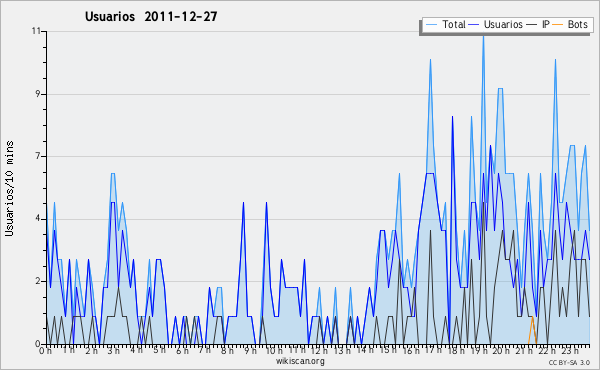Click the x-axis label '6 h'
The width and height of the screenshot is (600, 370).
pyautogui.click(x=183, y=350)
